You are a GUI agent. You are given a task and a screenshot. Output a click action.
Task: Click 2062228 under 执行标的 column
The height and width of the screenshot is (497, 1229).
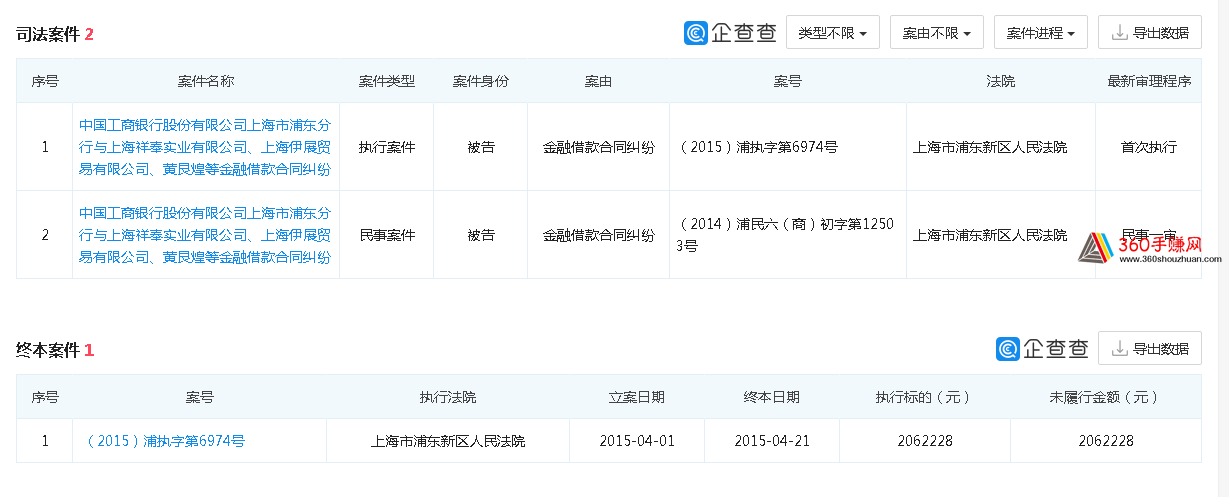click(x=925, y=441)
